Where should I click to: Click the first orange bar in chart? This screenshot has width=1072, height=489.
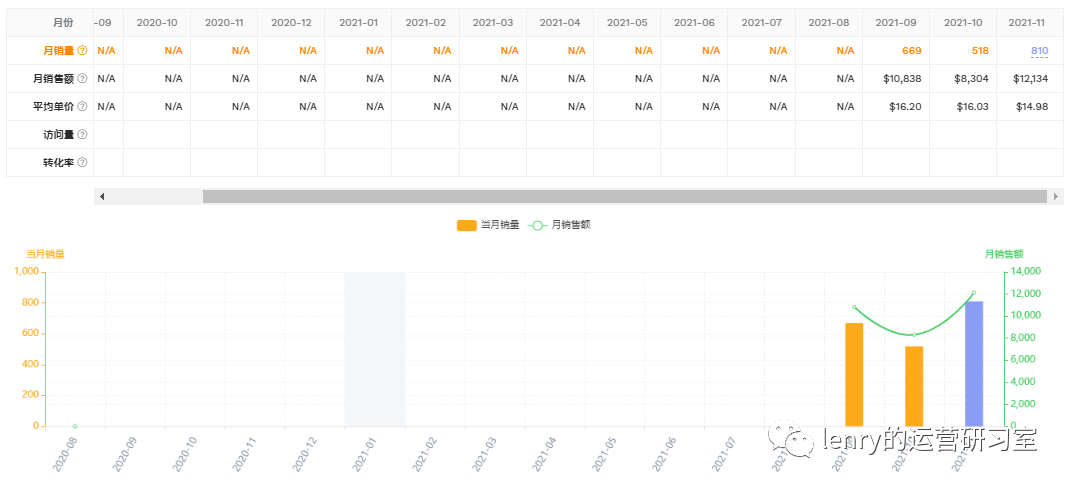pos(854,375)
